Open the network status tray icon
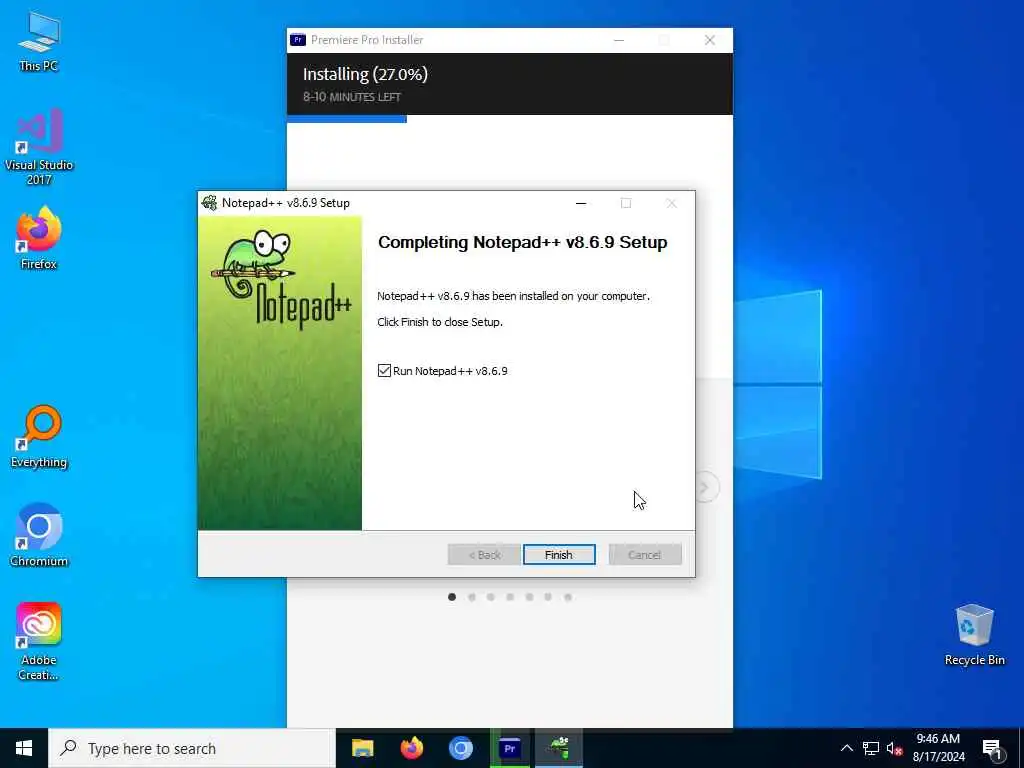Screen dimensions: 1024x768 coord(871,748)
